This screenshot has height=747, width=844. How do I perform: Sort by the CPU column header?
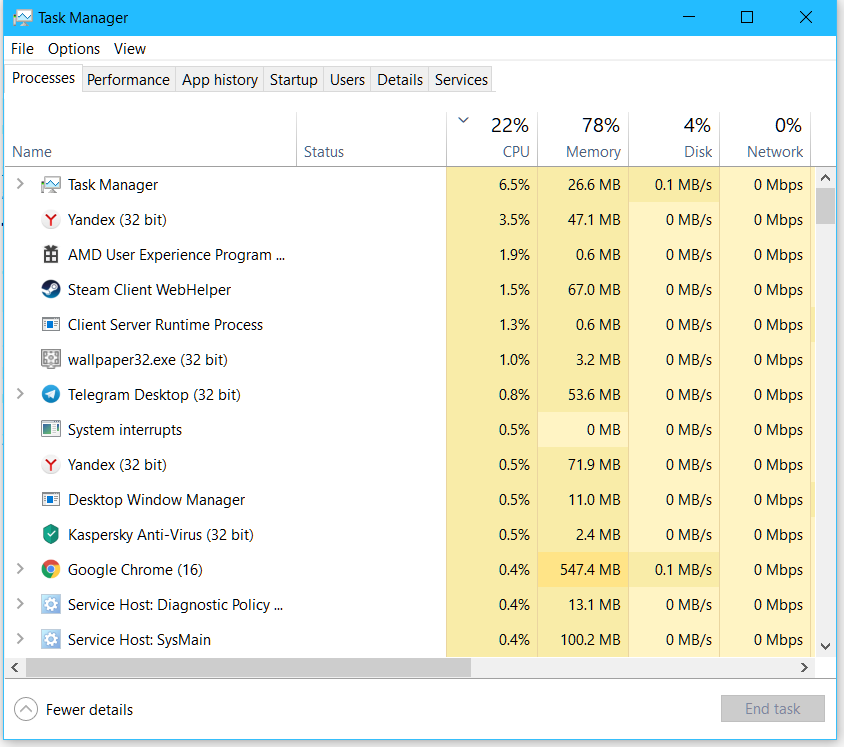click(x=492, y=139)
